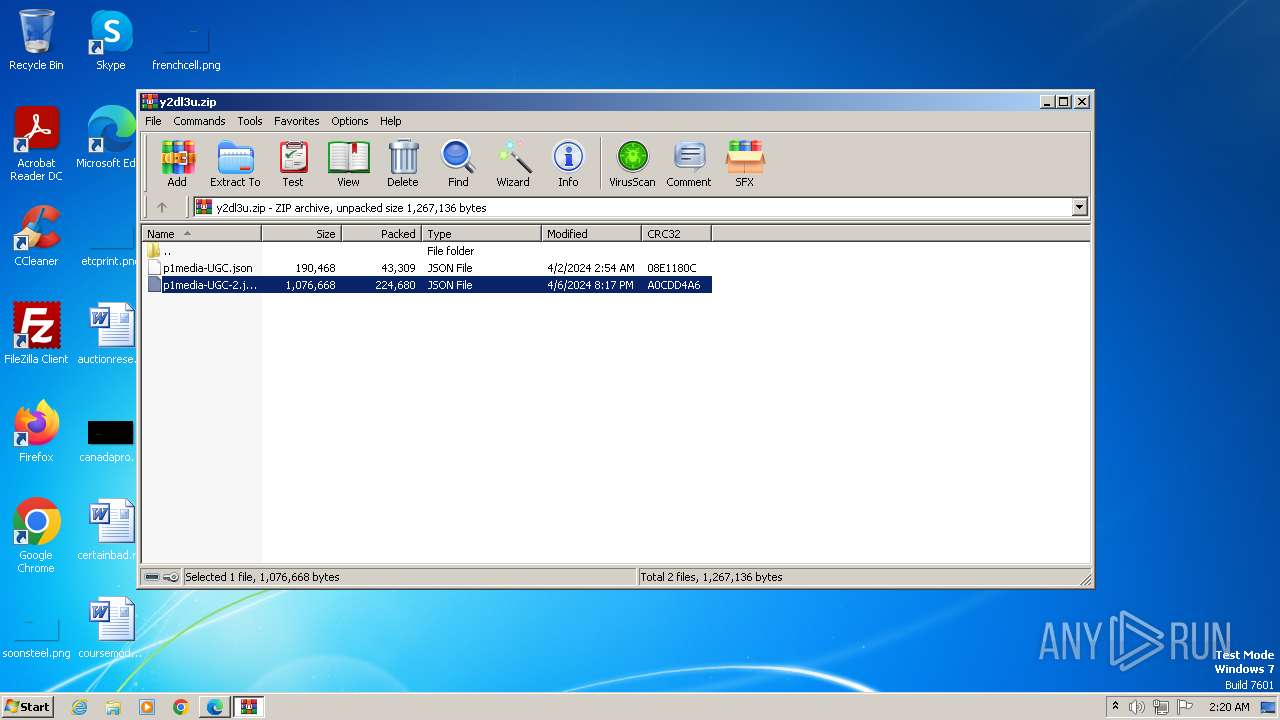Open CCleaner desktop shortcut
The image size is (1280, 720).
[36, 235]
